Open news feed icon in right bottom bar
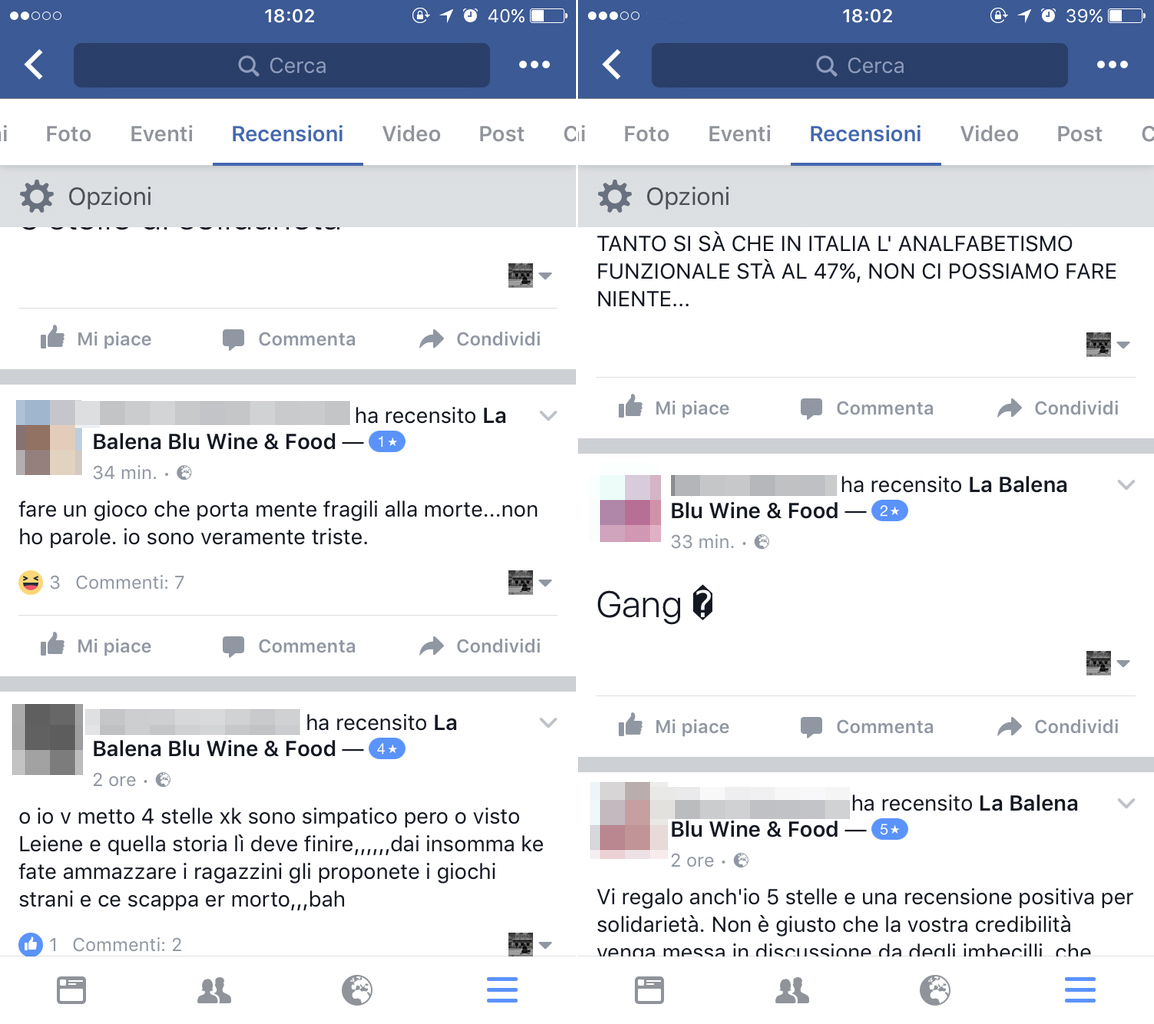The image size is (1154, 1024). pos(649,990)
